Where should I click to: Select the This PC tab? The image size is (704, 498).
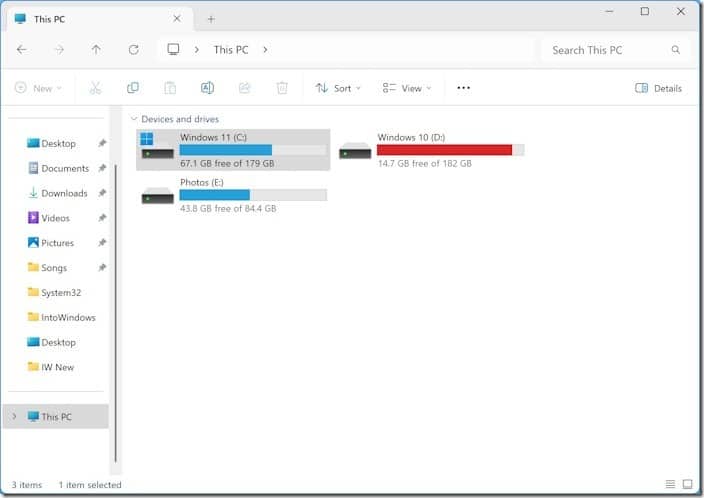point(100,19)
